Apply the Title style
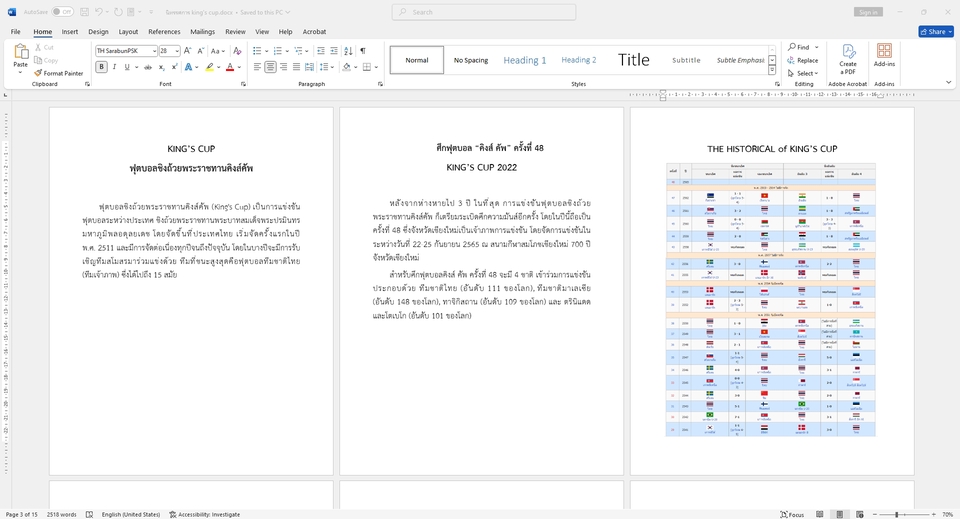 point(633,60)
